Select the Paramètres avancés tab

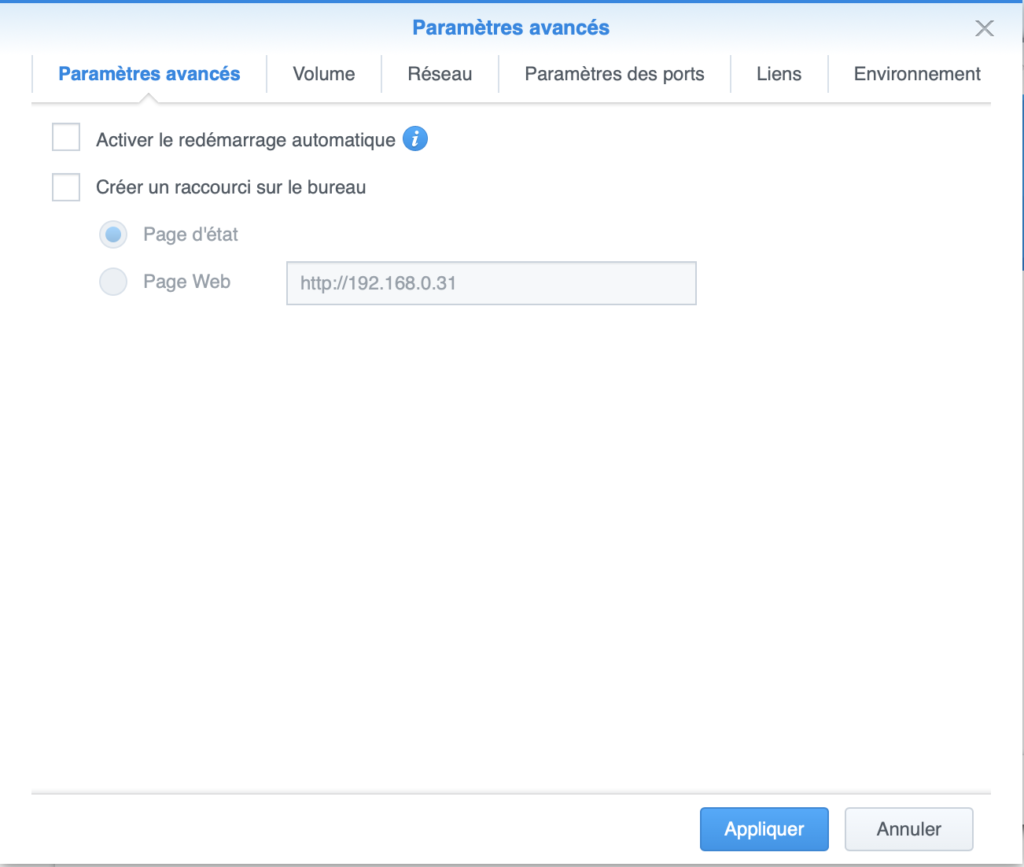click(x=149, y=74)
